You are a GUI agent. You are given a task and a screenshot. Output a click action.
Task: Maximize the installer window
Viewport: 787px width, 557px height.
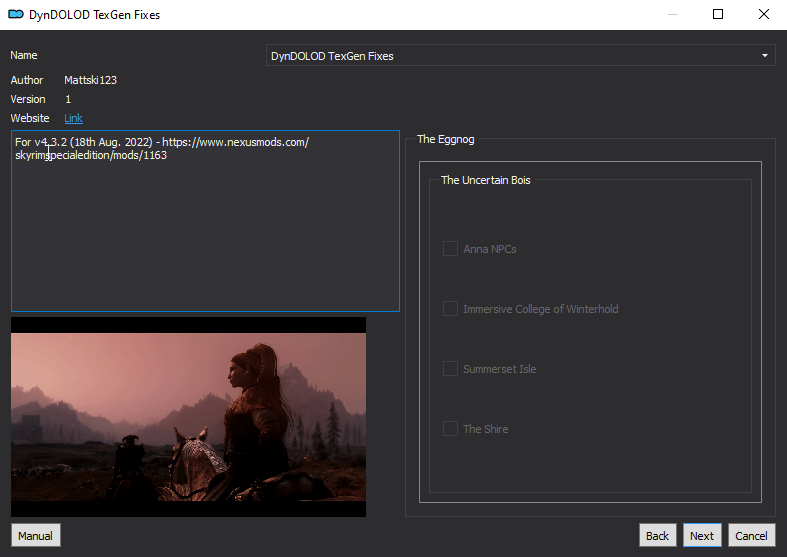pyautogui.click(x=718, y=14)
